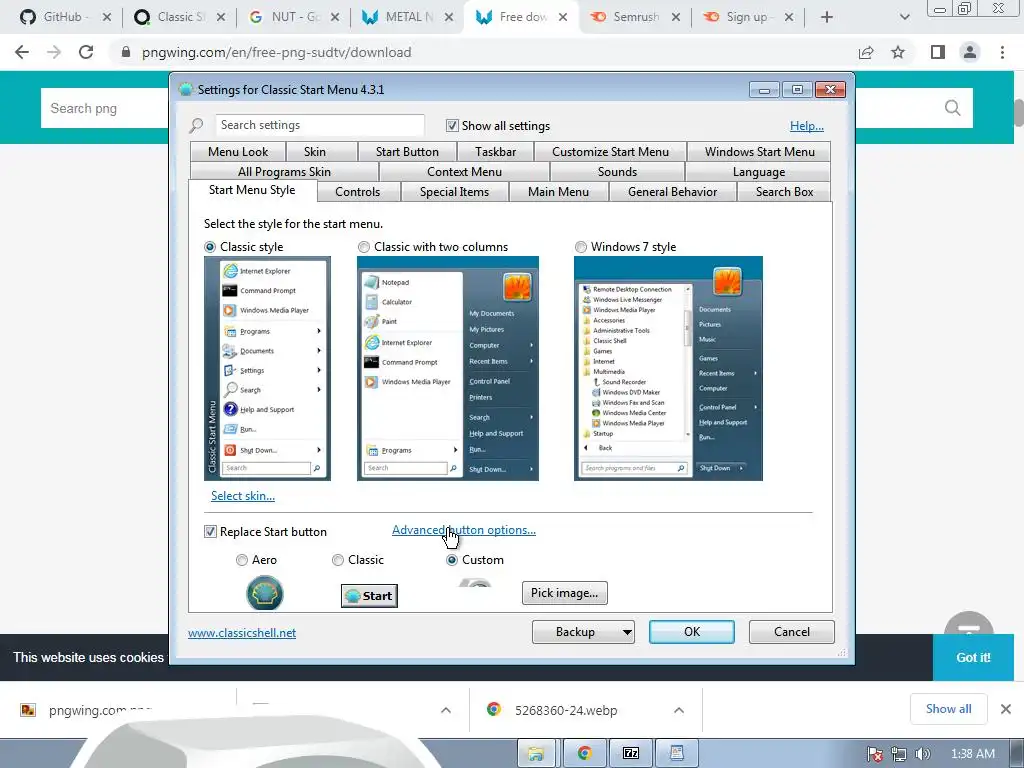Open the Language tab

758,172
